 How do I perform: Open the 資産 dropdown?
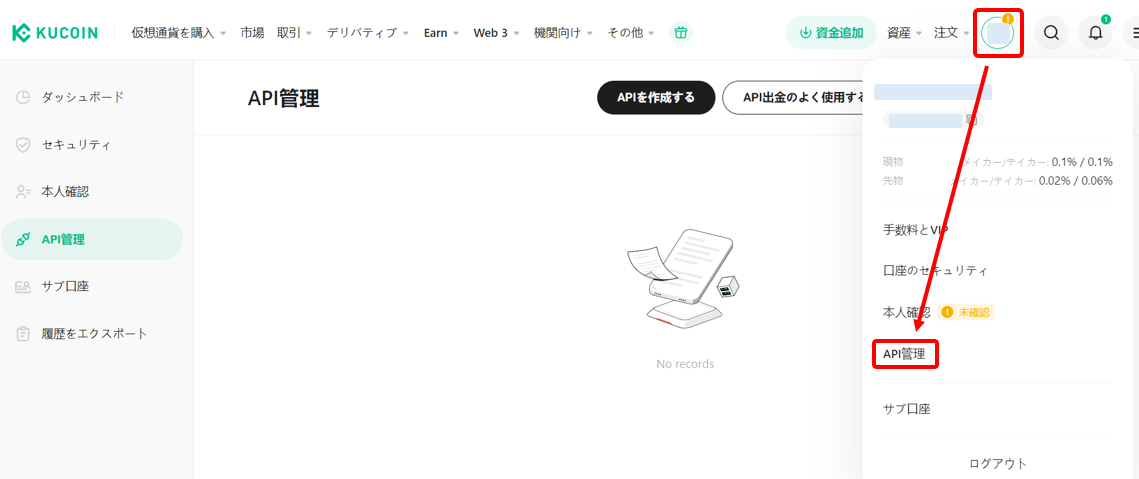[x=904, y=33]
